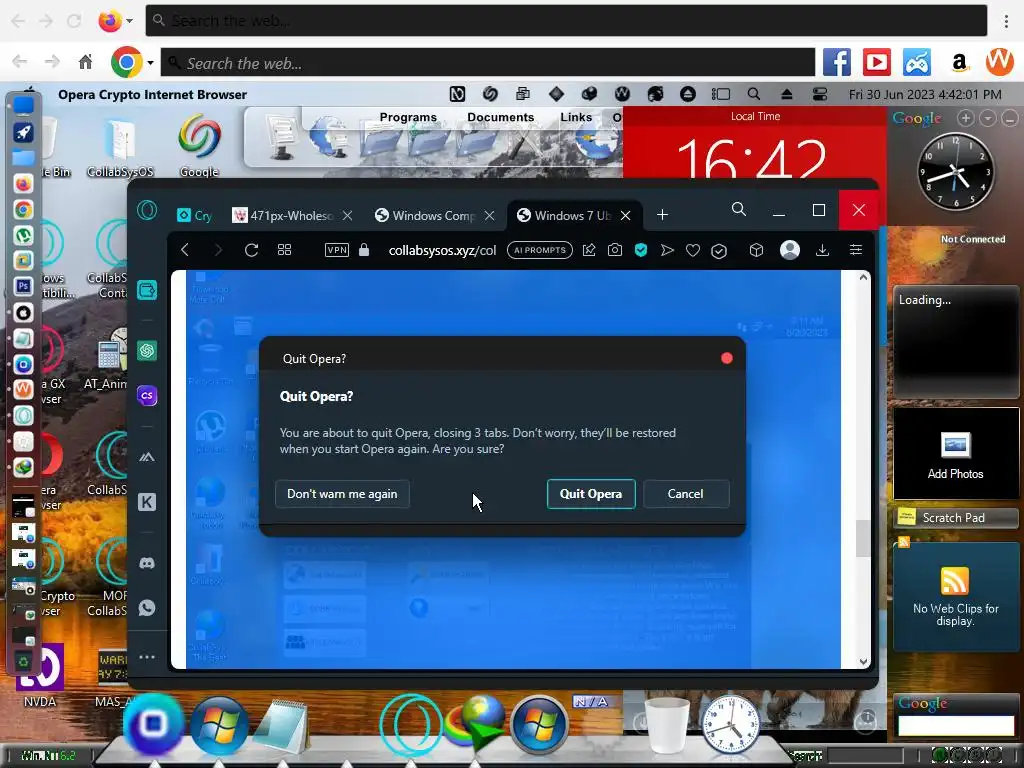The height and width of the screenshot is (768, 1024).
Task: Open the K sidebar icon
Action: pyautogui.click(x=147, y=502)
